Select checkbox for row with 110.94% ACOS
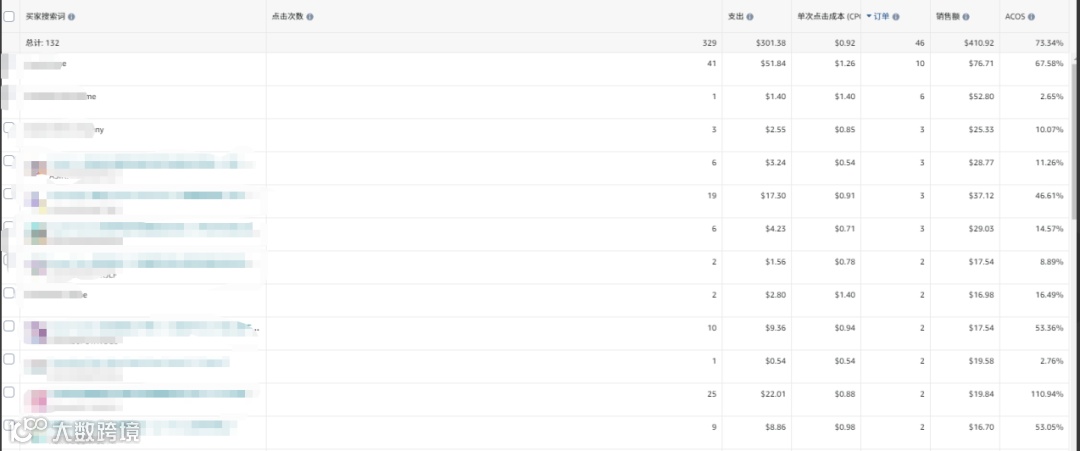 9,392
